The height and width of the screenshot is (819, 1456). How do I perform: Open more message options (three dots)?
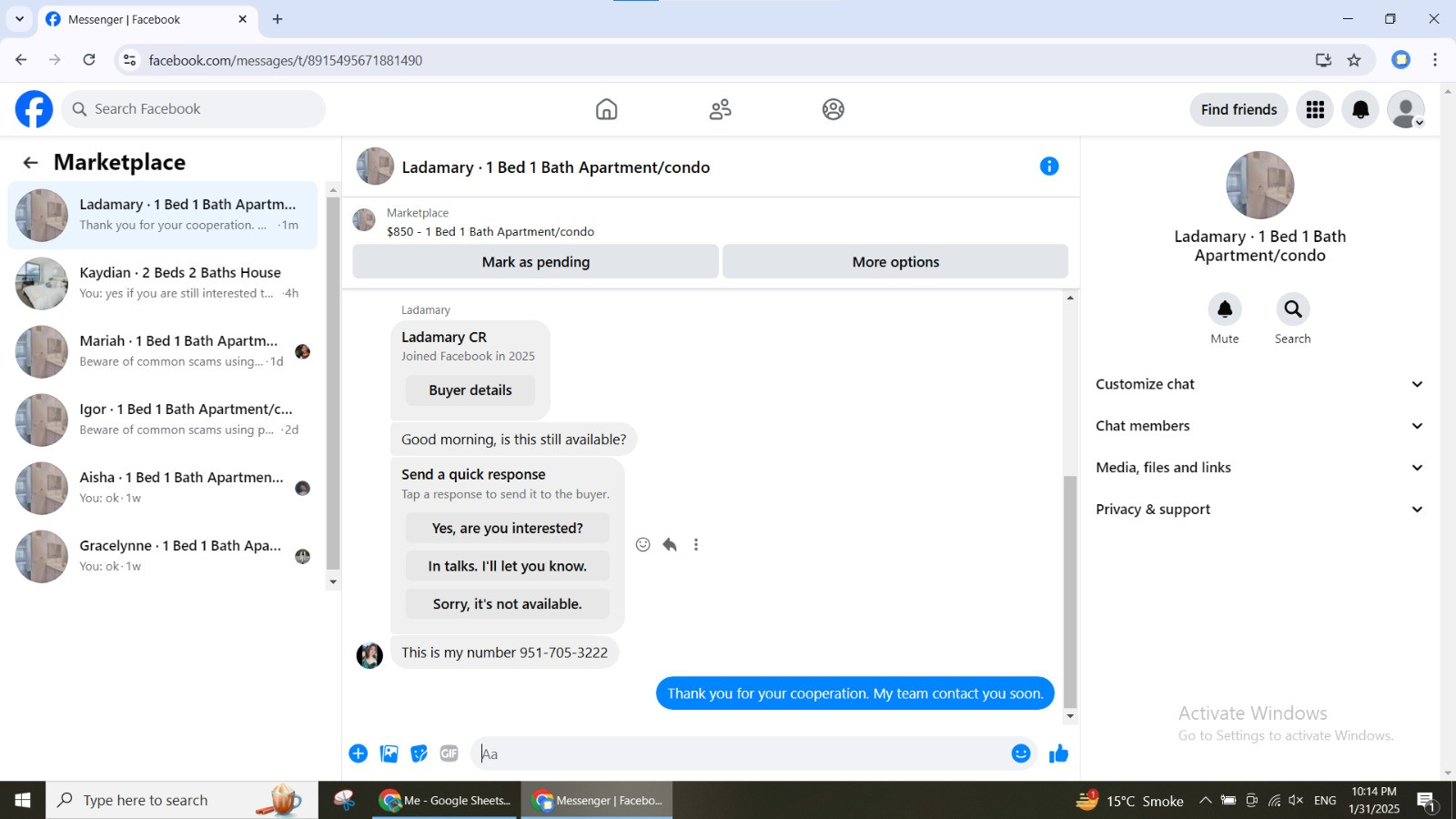[x=696, y=544]
